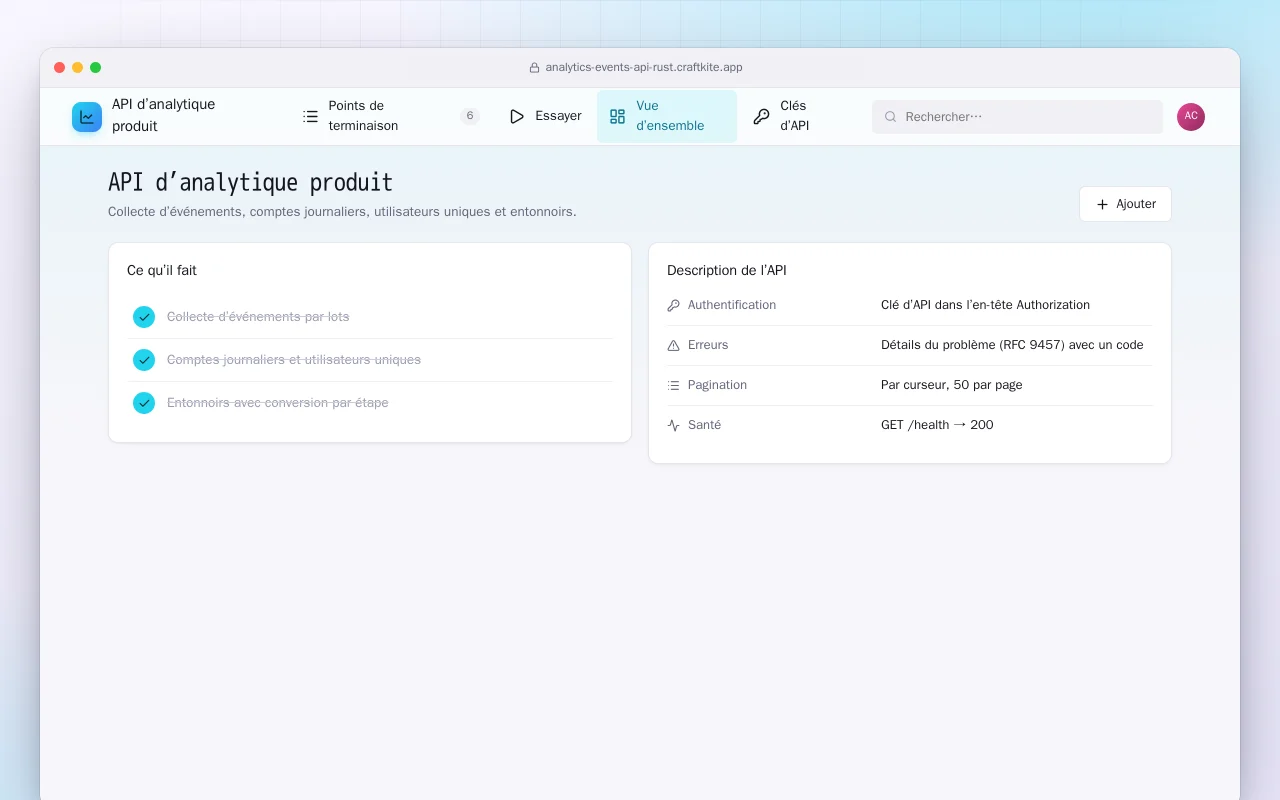
Task: Click the green maximize window button
Action: 96,68
